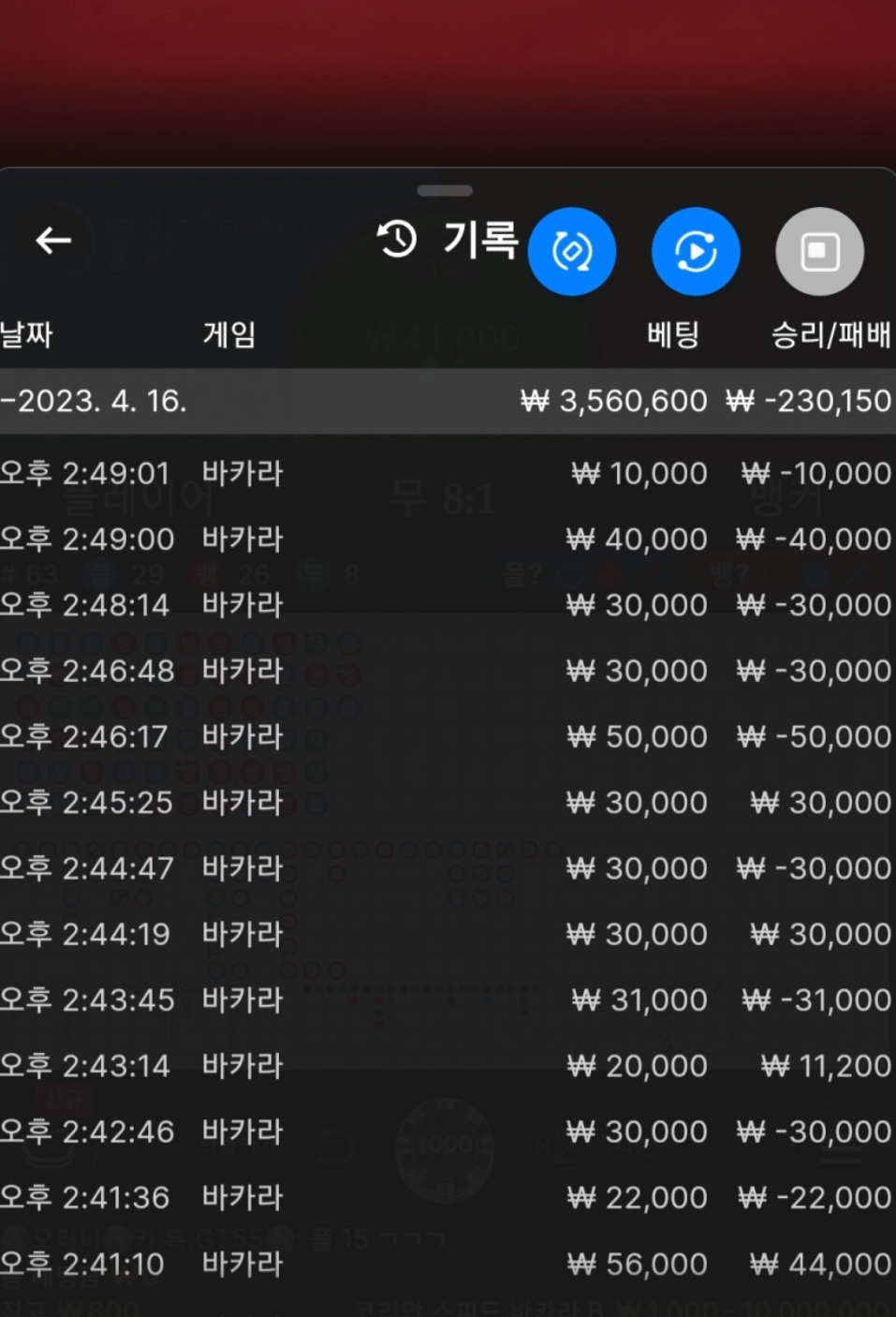The height and width of the screenshot is (1317, 896).
Task: Click the clock history icon beside 기록
Action: click(x=396, y=240)
